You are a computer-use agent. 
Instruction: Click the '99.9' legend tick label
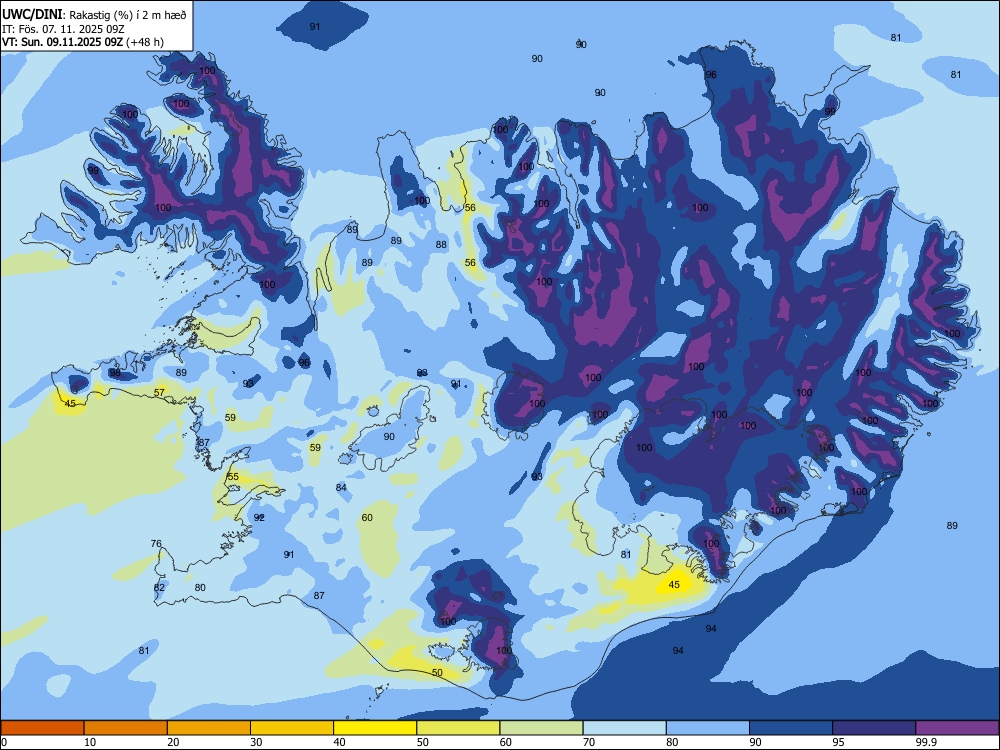(x=925, y=742)
